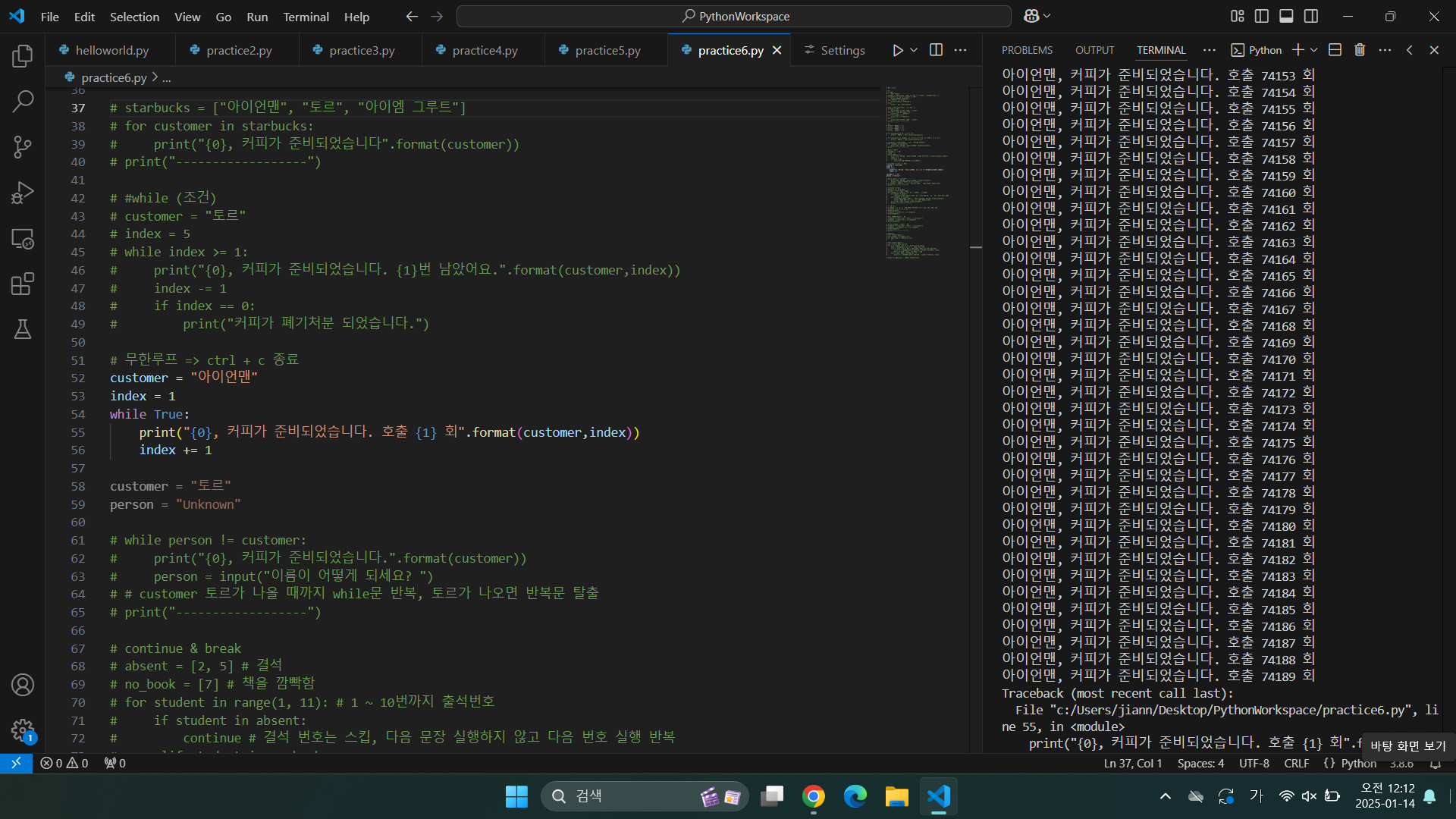
Task: Open the Extensions view
Action: click(x=23, y=284)
